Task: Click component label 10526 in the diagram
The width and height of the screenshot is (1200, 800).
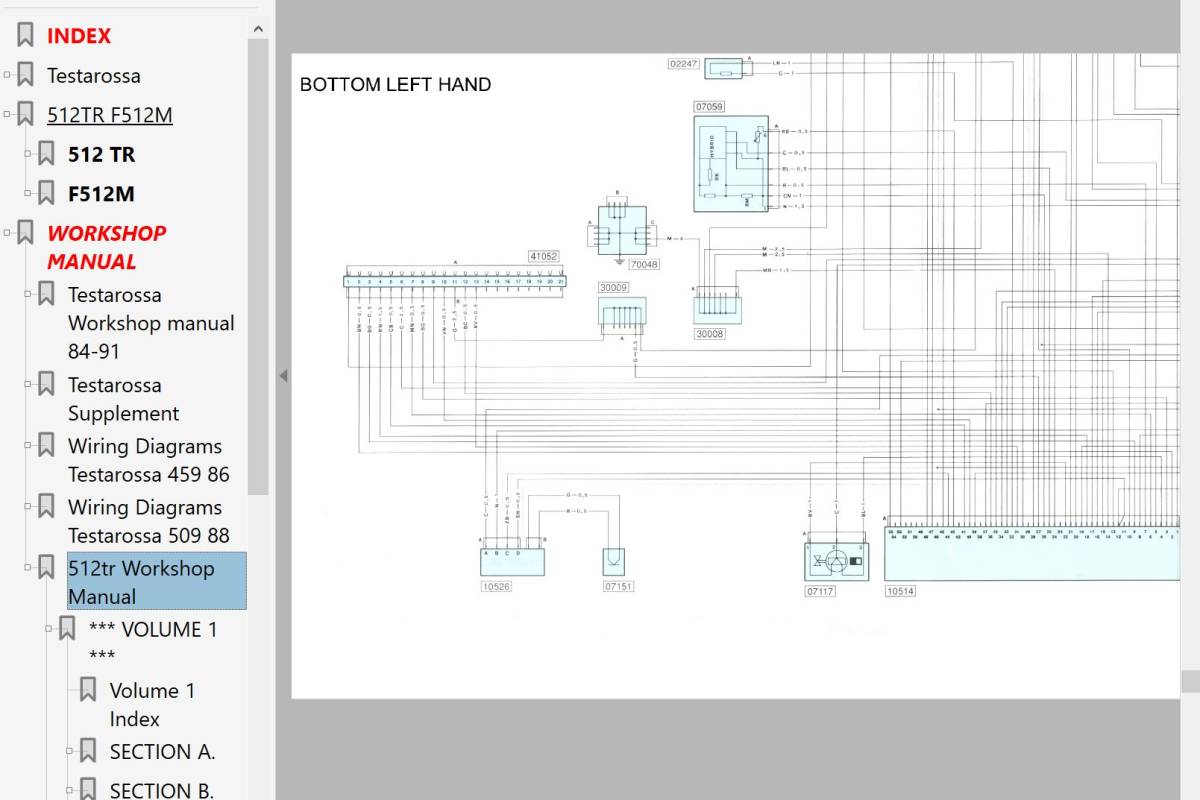Action: tap(496, 587)
